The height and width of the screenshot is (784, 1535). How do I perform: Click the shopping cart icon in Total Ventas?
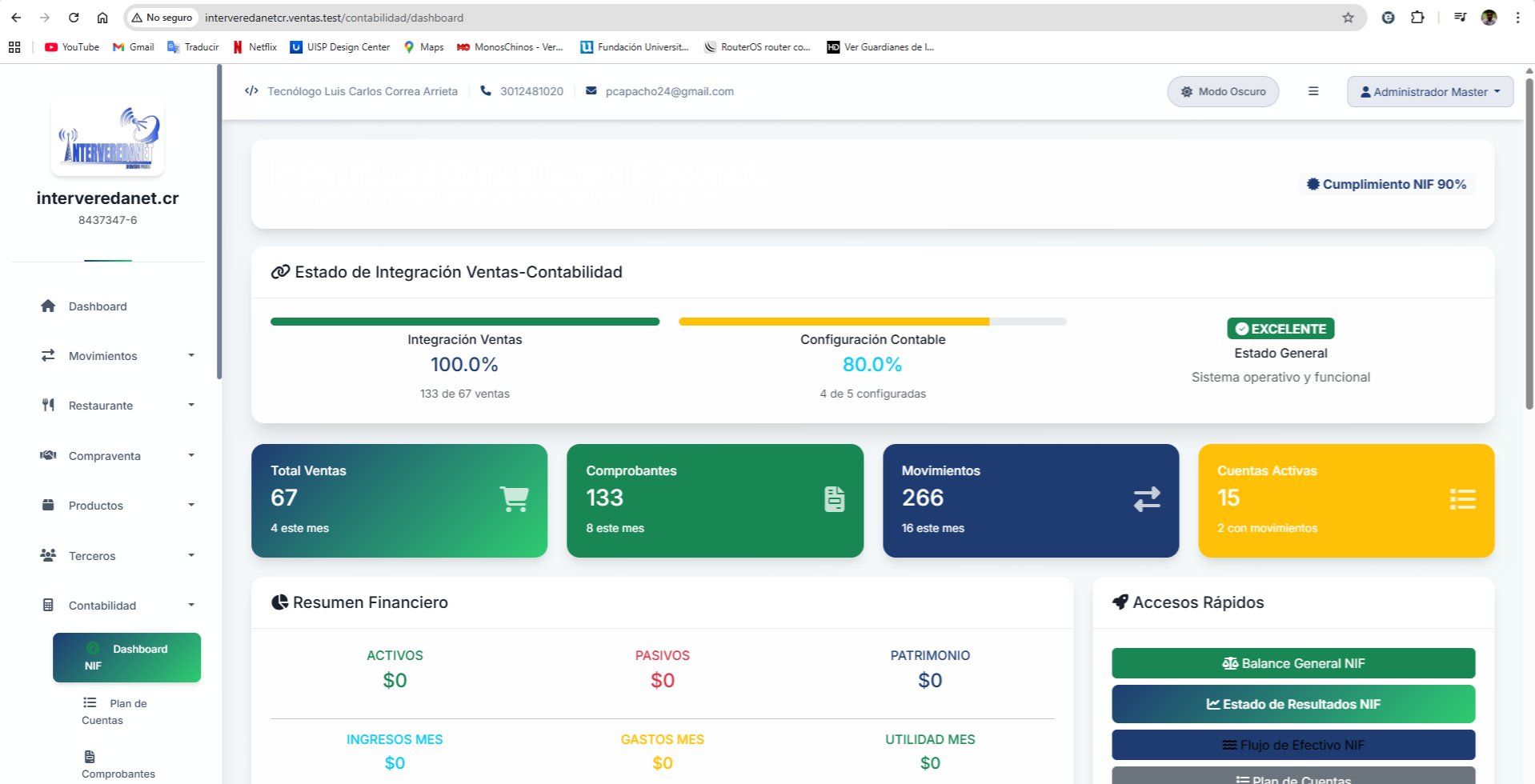[514, 499]
